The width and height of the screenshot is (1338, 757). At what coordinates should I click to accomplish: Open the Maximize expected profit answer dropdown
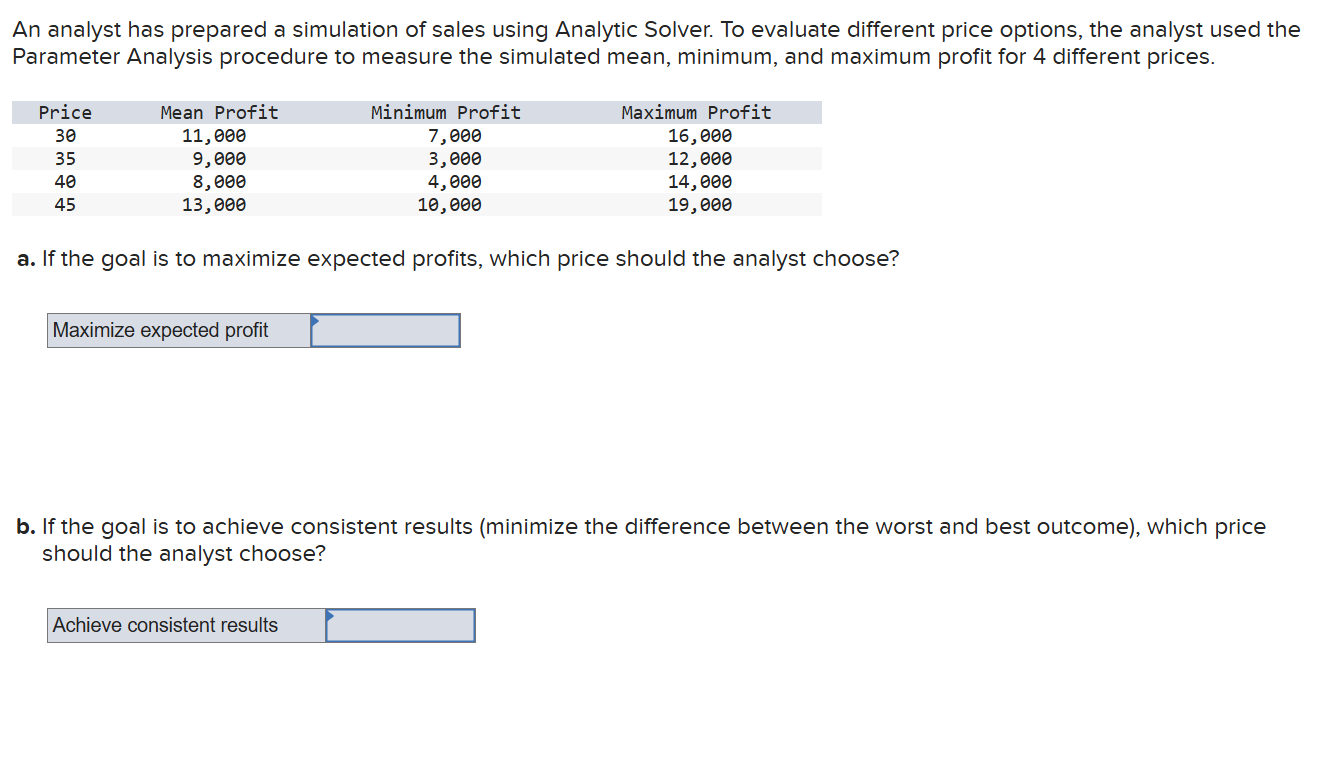(385, 330)
